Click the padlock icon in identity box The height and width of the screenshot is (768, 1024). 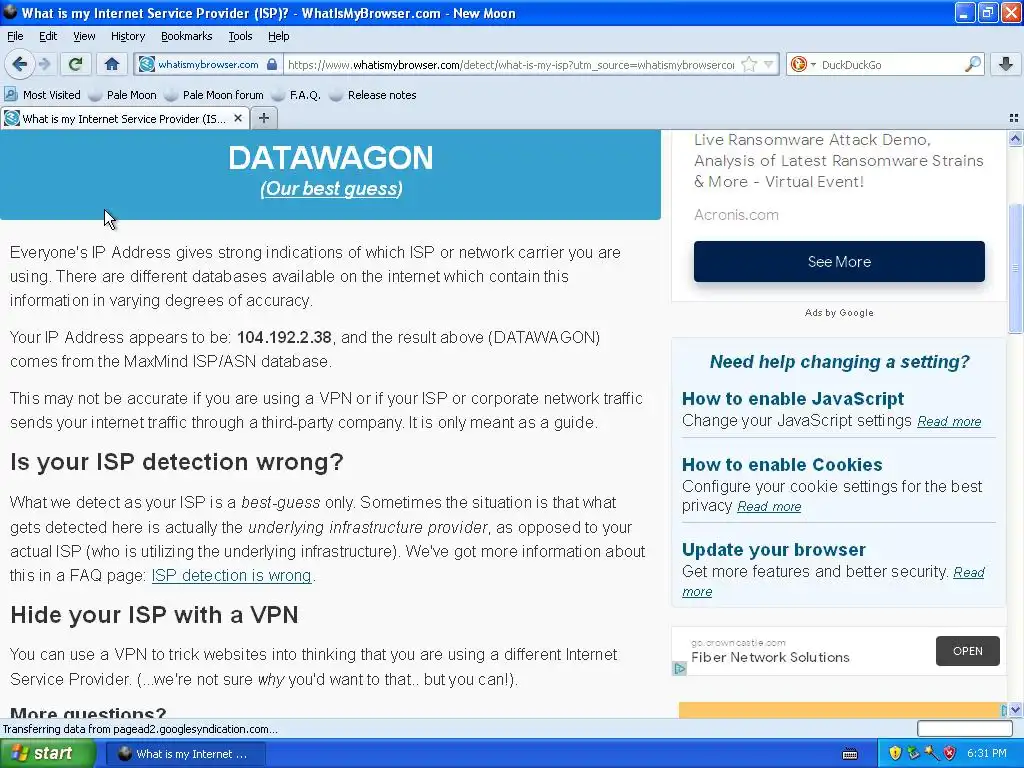click(272, 64)
